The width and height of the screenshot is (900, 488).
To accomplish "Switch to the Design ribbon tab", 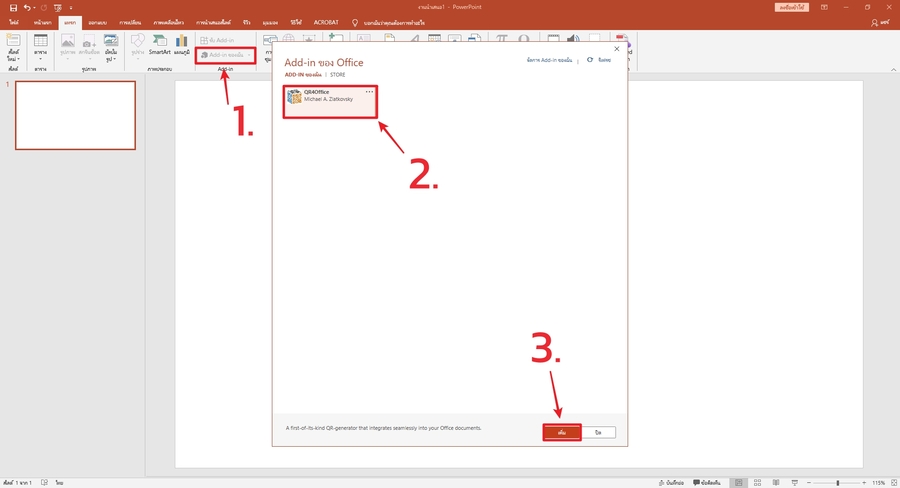I will click(x=98, y=23).
